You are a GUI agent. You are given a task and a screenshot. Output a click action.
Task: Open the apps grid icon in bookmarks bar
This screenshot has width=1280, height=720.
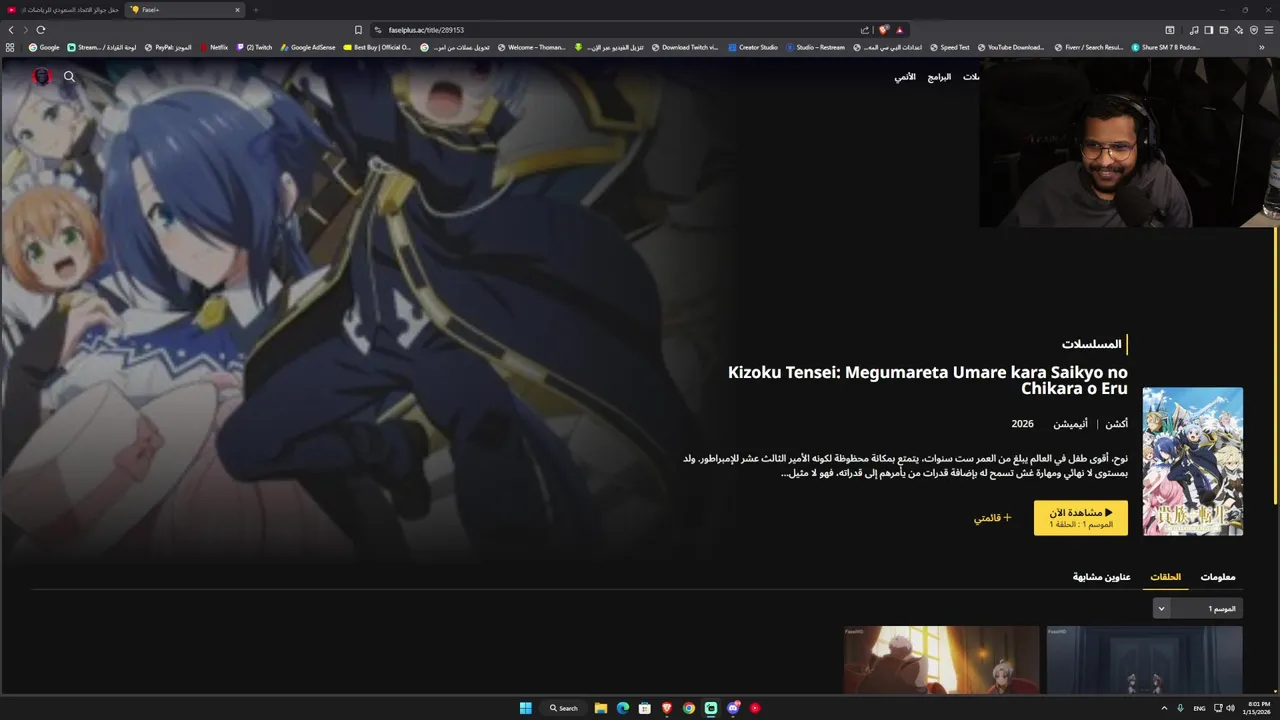coord(10,47)
